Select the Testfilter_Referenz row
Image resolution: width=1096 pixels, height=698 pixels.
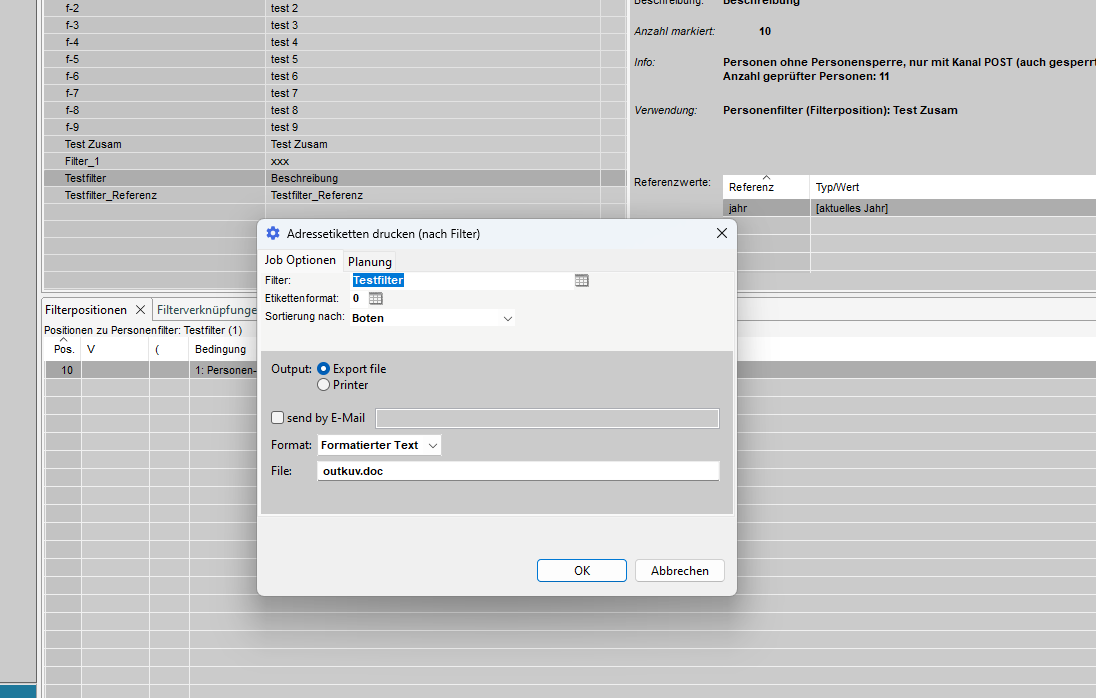[111, 195]
